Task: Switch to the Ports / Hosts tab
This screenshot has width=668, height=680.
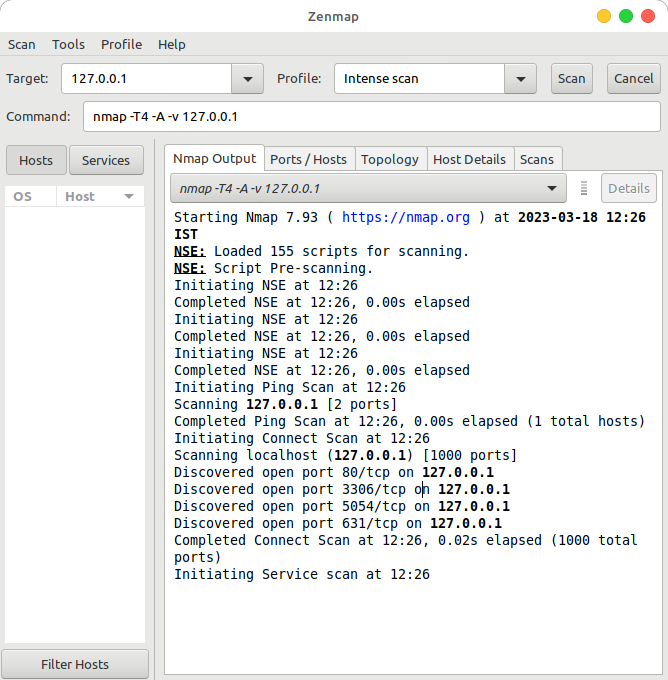Action: click(308, 159)
